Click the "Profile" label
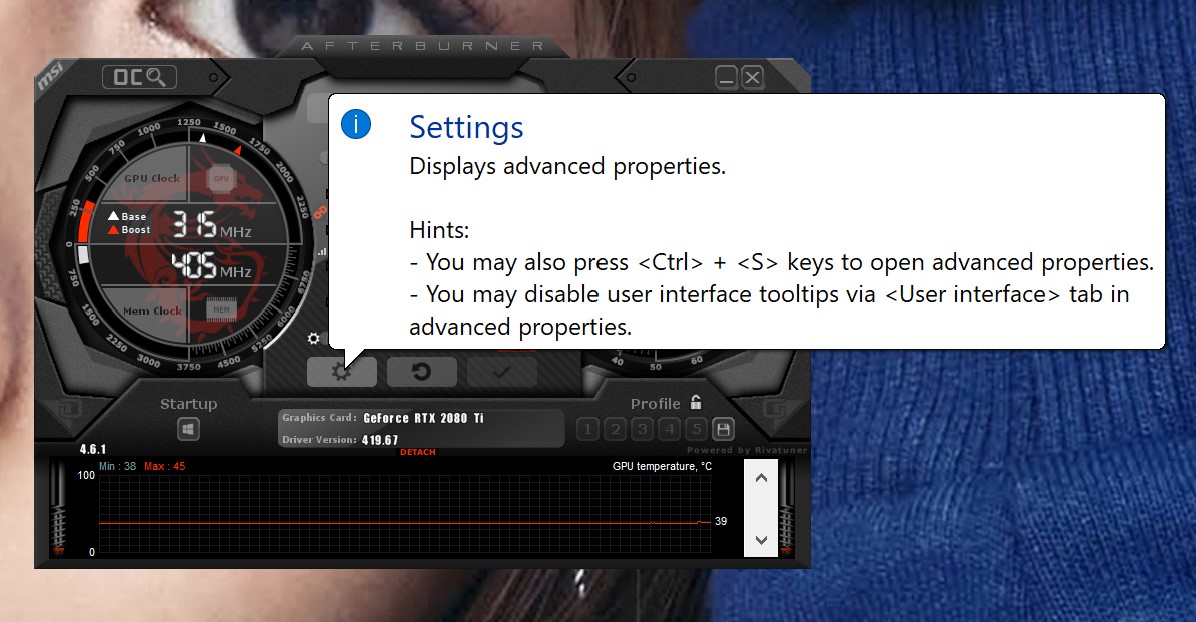 point(655,404)
